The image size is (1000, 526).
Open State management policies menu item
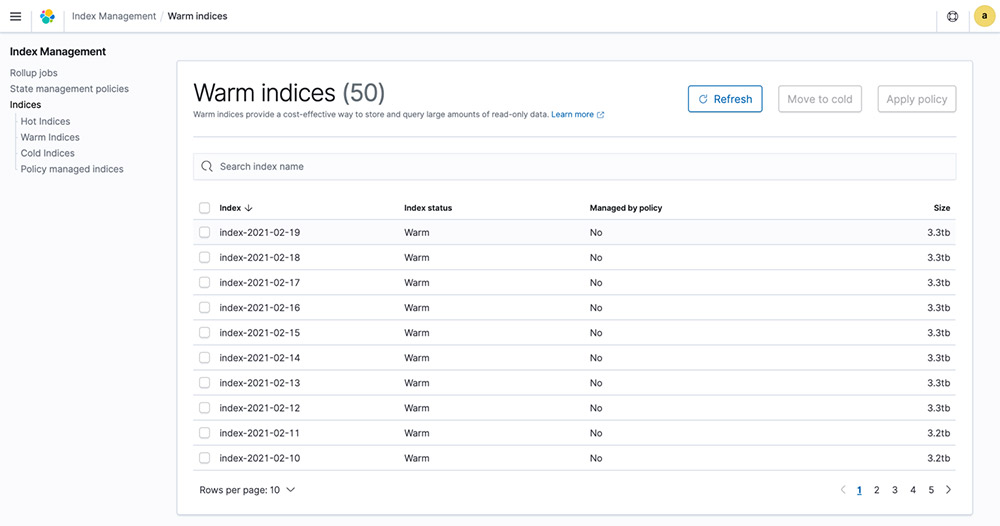click(69, 89)
